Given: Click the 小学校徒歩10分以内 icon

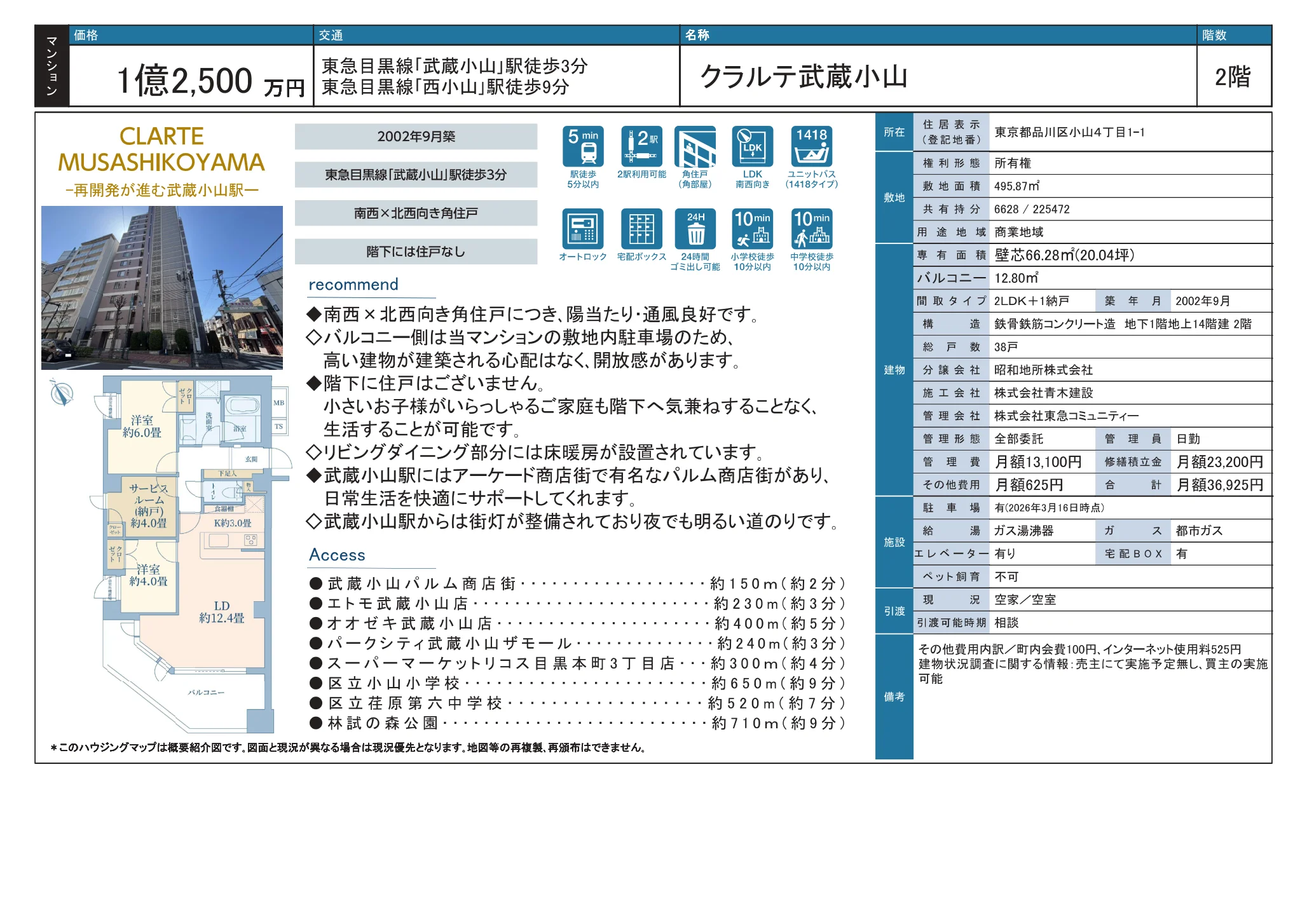Looking at the screenshot, I should coord(753,229).
